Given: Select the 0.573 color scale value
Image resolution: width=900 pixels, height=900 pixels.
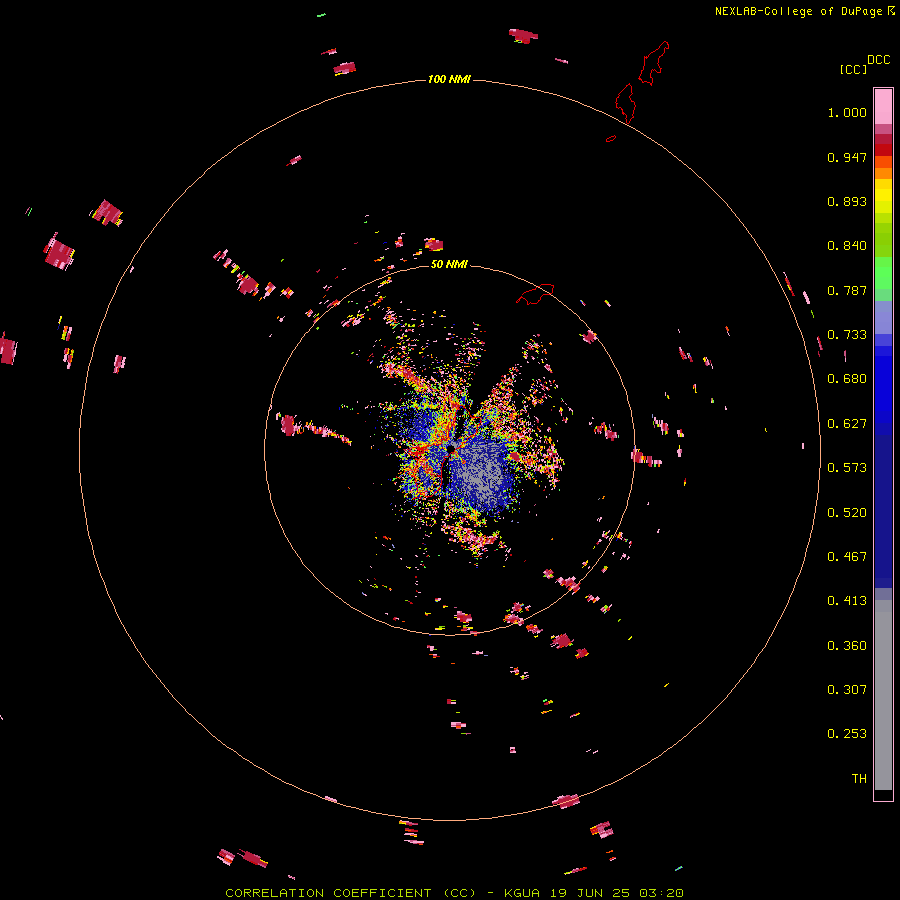Looking at the screenshot, I should (847, 468).
